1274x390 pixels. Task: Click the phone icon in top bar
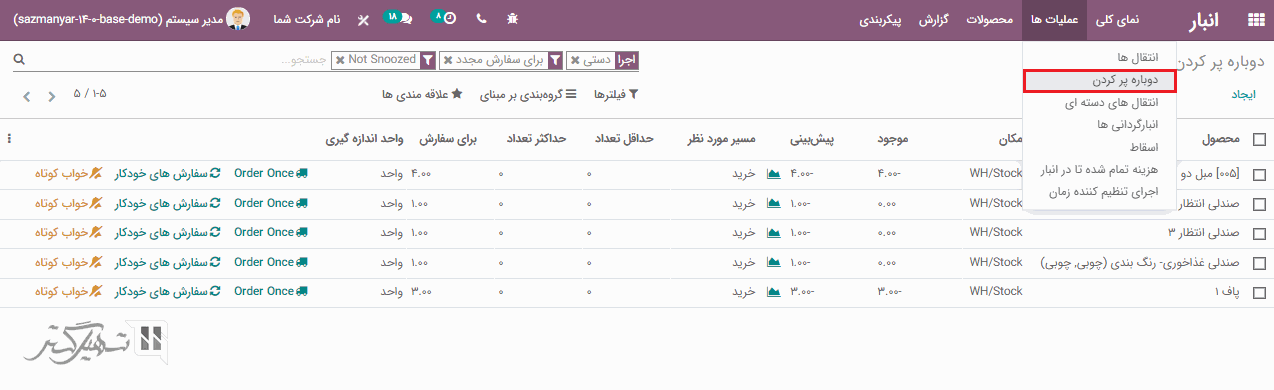[x=482, y=19]
